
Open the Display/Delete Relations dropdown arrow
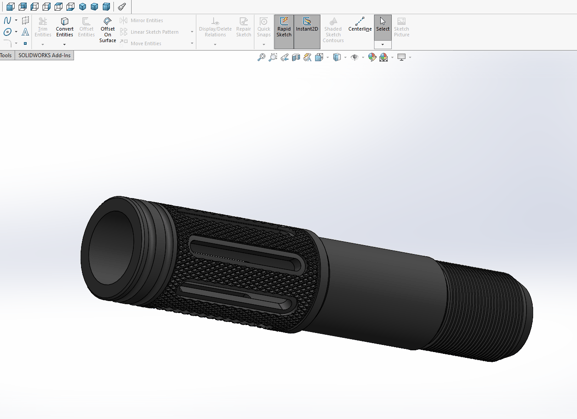215,44
